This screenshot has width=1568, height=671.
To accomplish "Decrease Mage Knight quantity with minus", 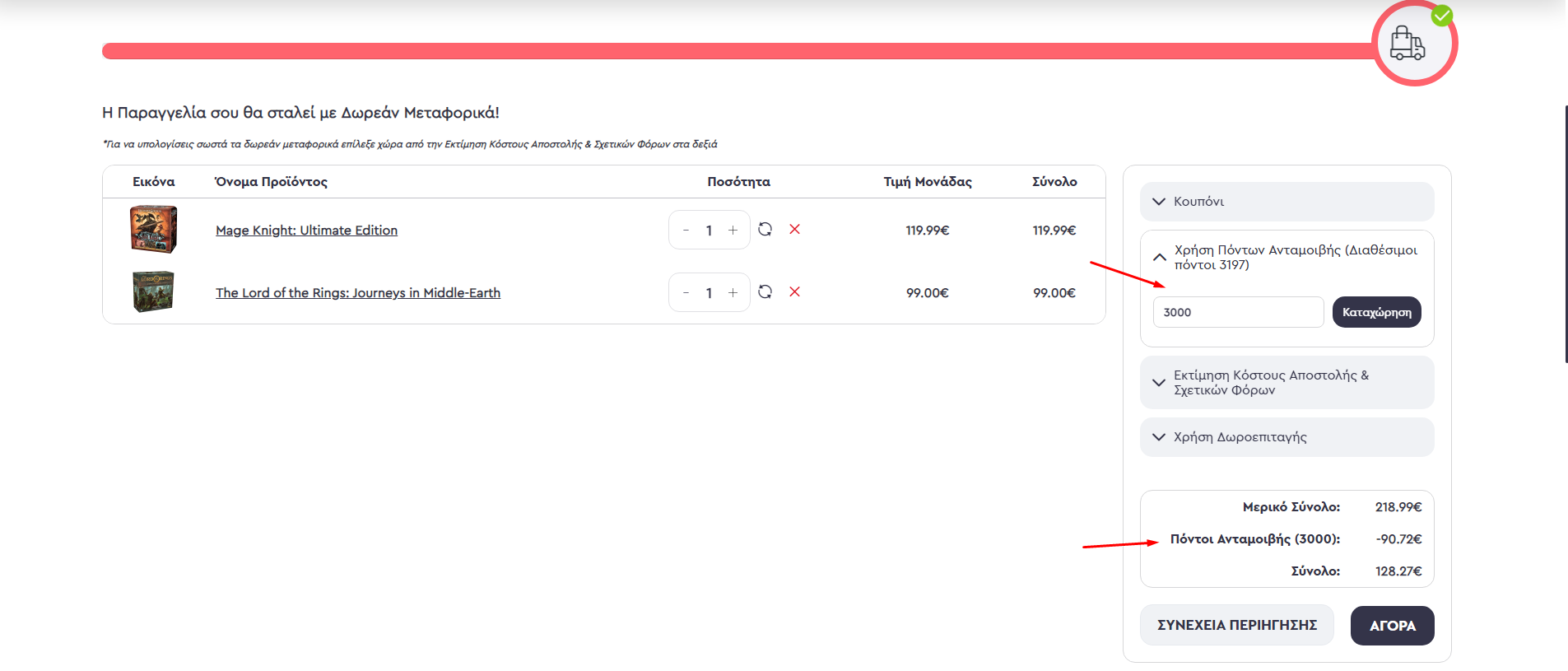I will coord(686,231).
